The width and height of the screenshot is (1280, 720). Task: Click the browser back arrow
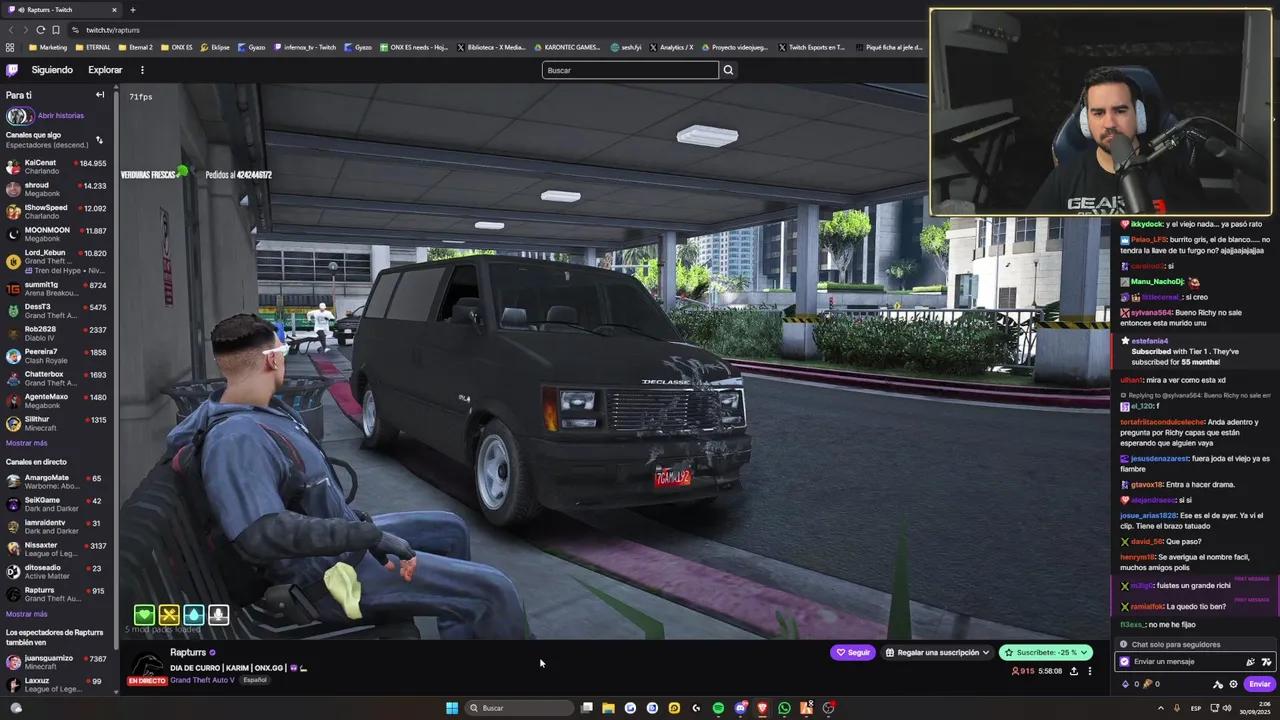(10, 30)
